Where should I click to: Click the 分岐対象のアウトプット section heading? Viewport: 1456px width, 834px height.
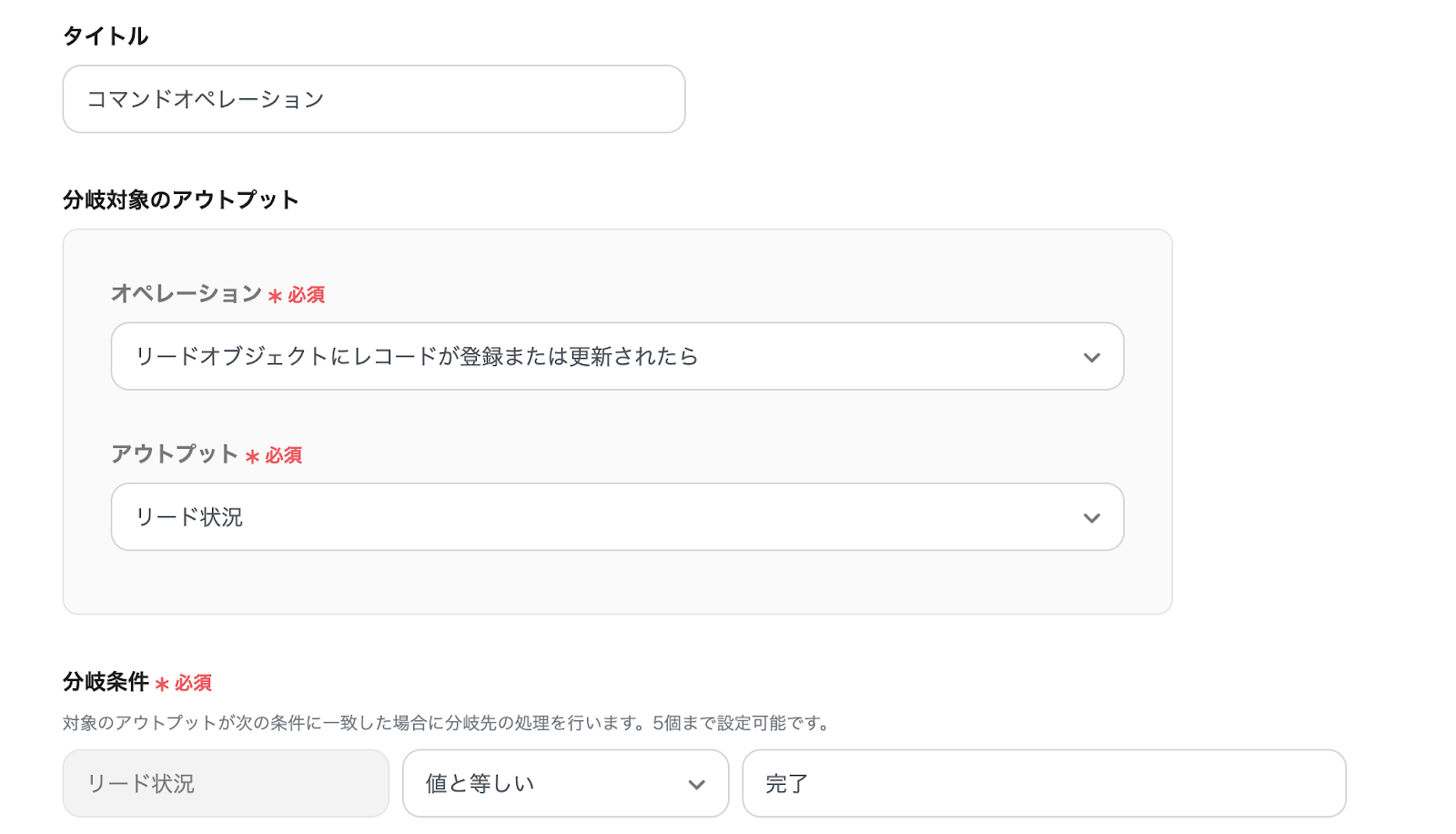point(180,199)
